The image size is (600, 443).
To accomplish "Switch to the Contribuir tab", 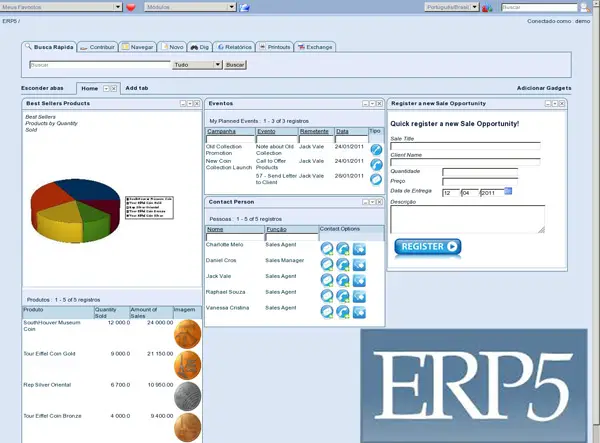I will pos(98,47).
